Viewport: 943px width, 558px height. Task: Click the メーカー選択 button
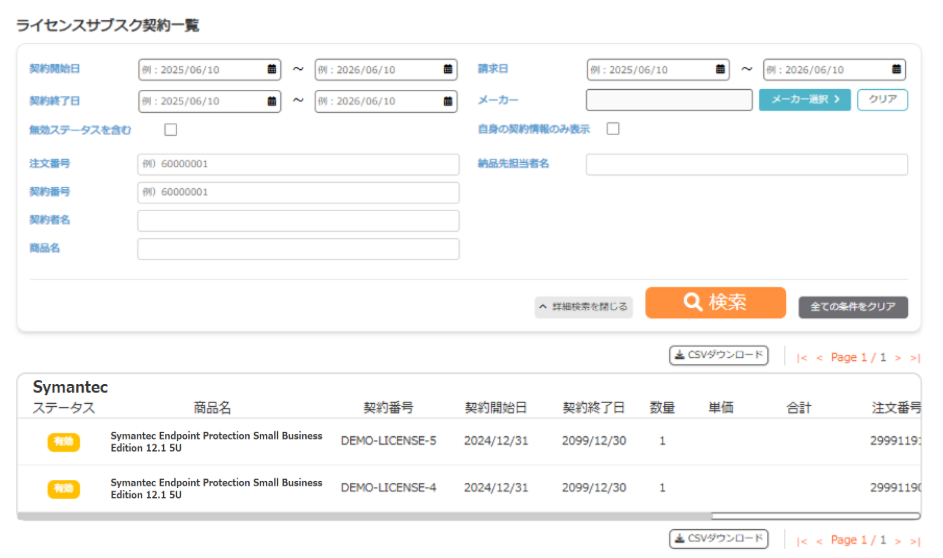[x=805, y=99]
